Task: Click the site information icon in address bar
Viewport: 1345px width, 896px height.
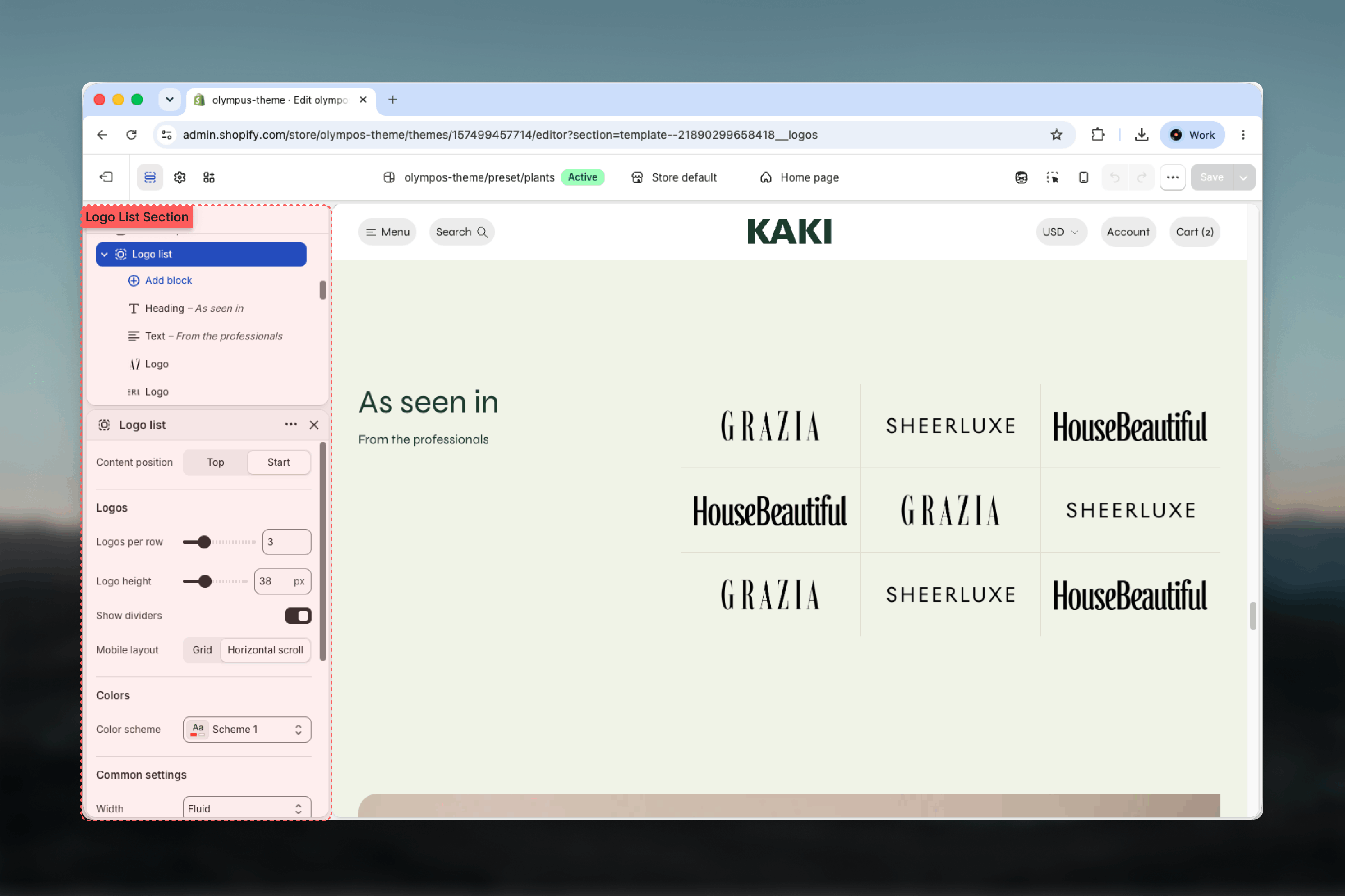Action: pos(166,135)
